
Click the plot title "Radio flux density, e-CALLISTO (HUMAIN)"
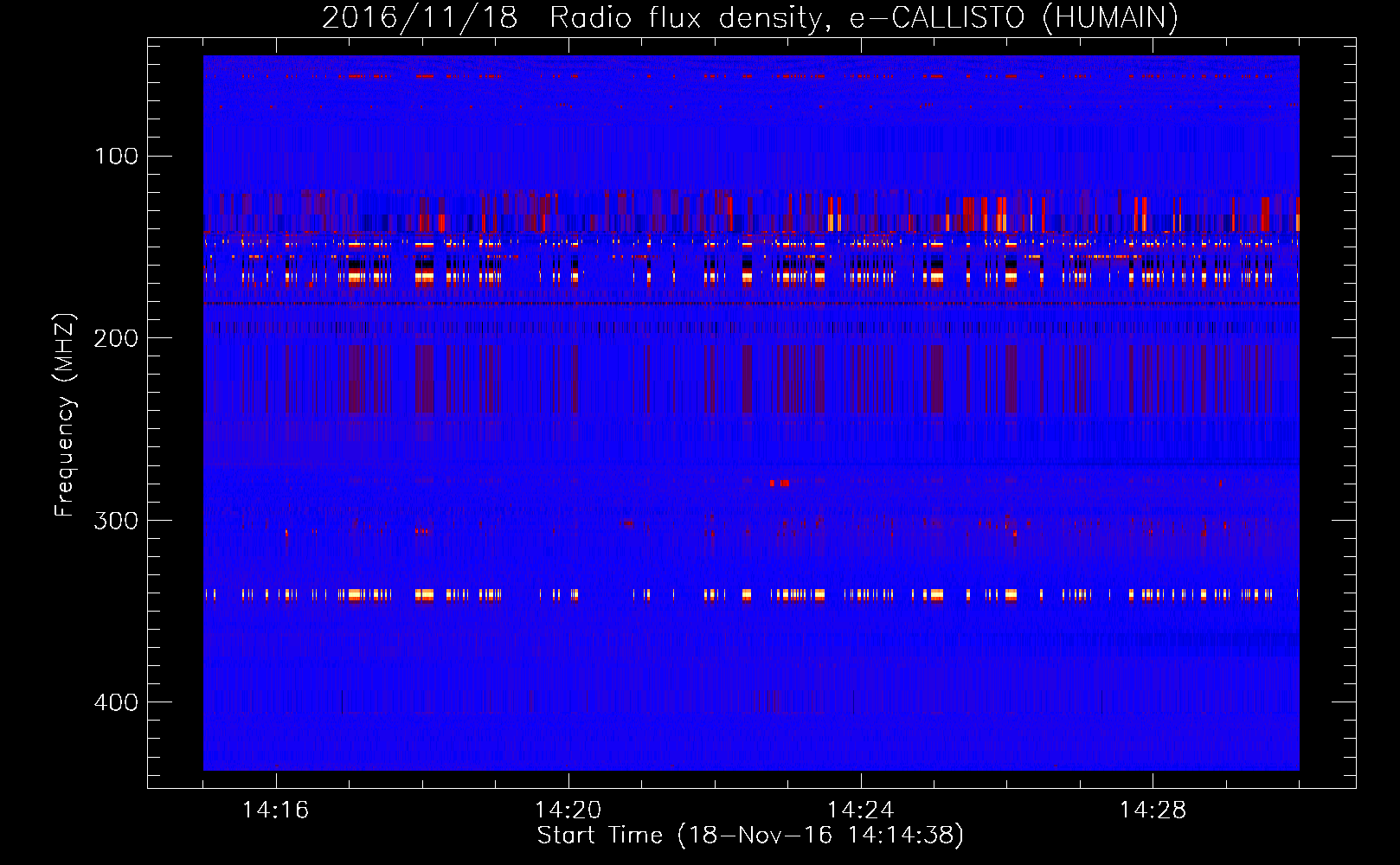pyautogui.click(x=864, y=17)
